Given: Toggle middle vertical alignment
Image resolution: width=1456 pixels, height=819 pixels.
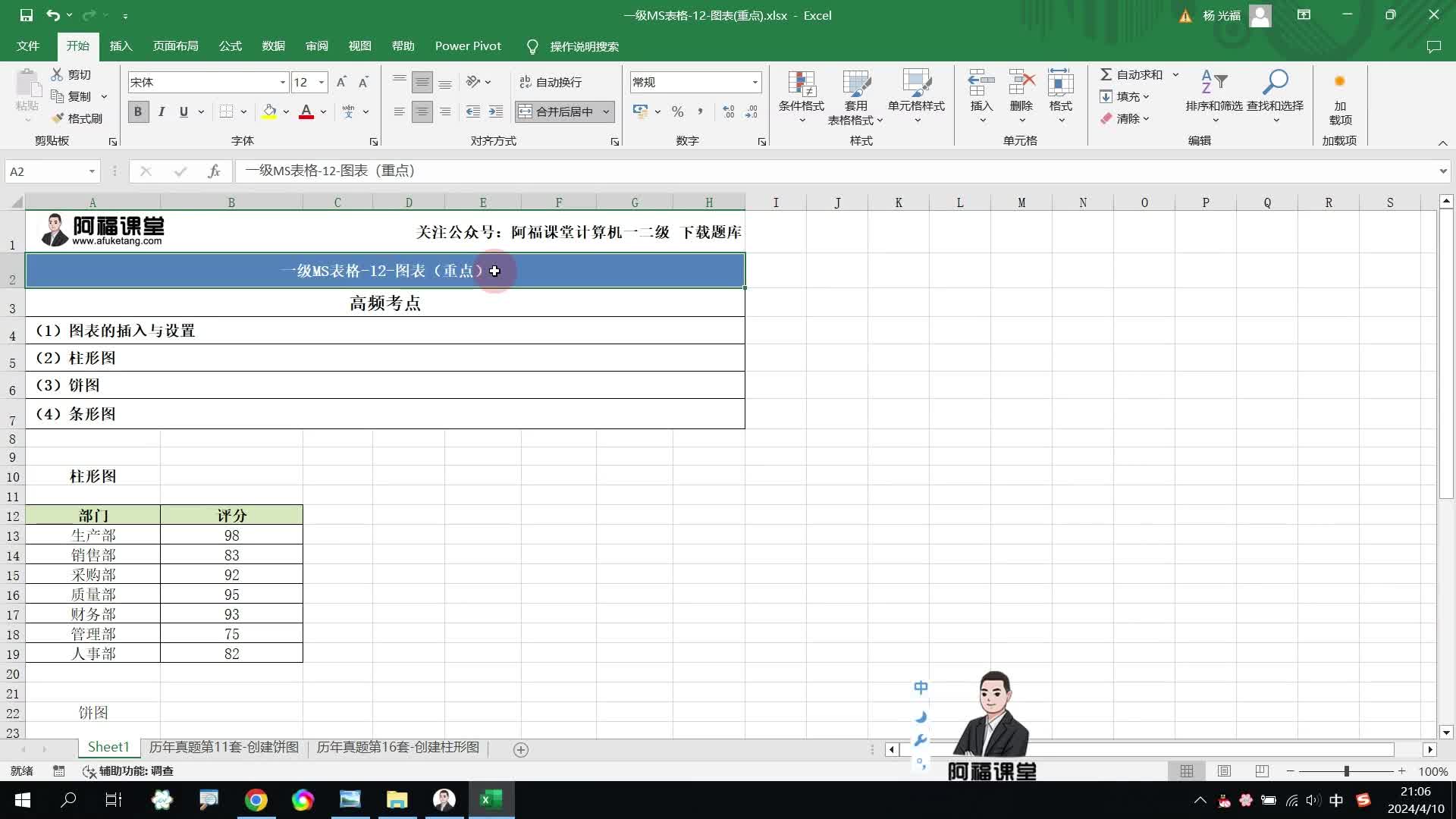Looking at the screenshot, I should coord(422,82).
